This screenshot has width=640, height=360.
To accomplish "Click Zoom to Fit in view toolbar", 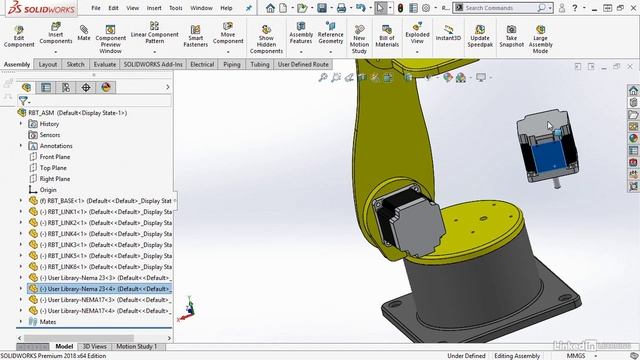I will point(322,77).
